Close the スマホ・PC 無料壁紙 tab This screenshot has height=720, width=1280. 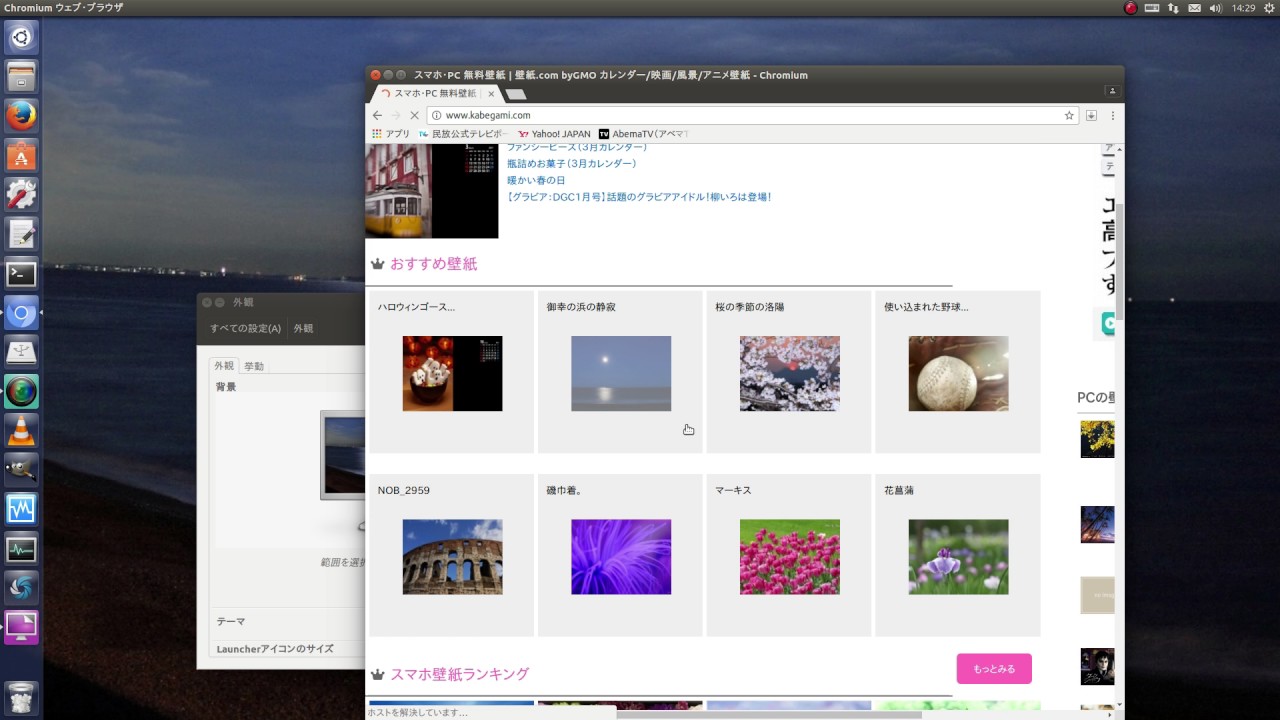[x=491, y=94]
